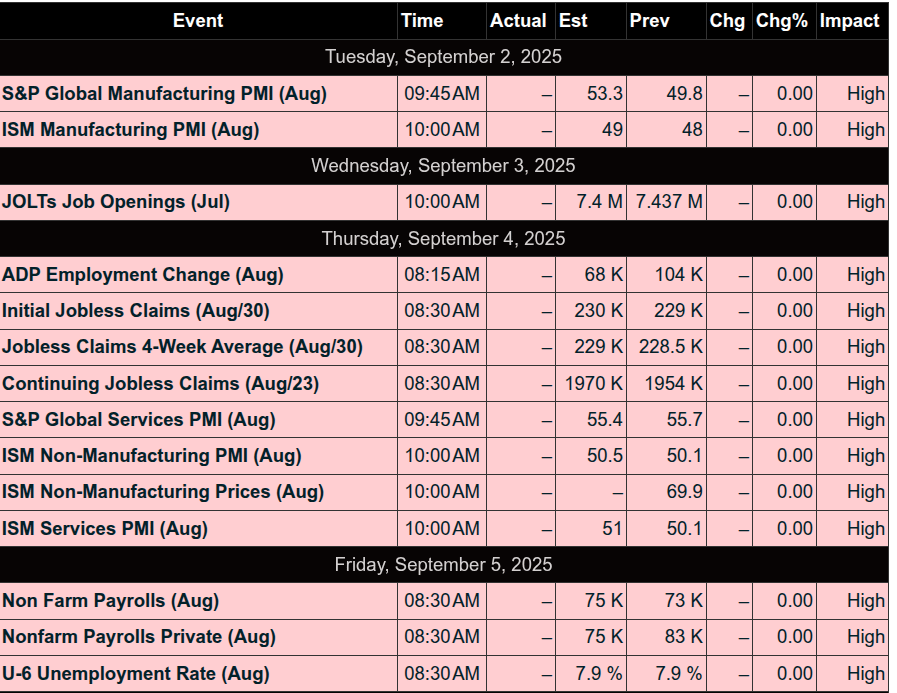Open ISM Manufacturing PMI (Aug) event
The height and width of the screenshot is (693, 897).
coord(130,129)
